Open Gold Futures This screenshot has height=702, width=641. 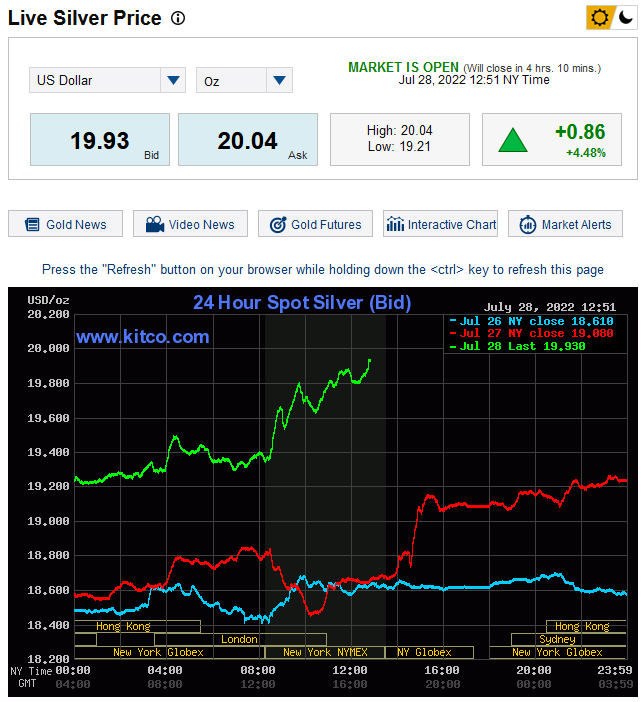tap(315, 224)
